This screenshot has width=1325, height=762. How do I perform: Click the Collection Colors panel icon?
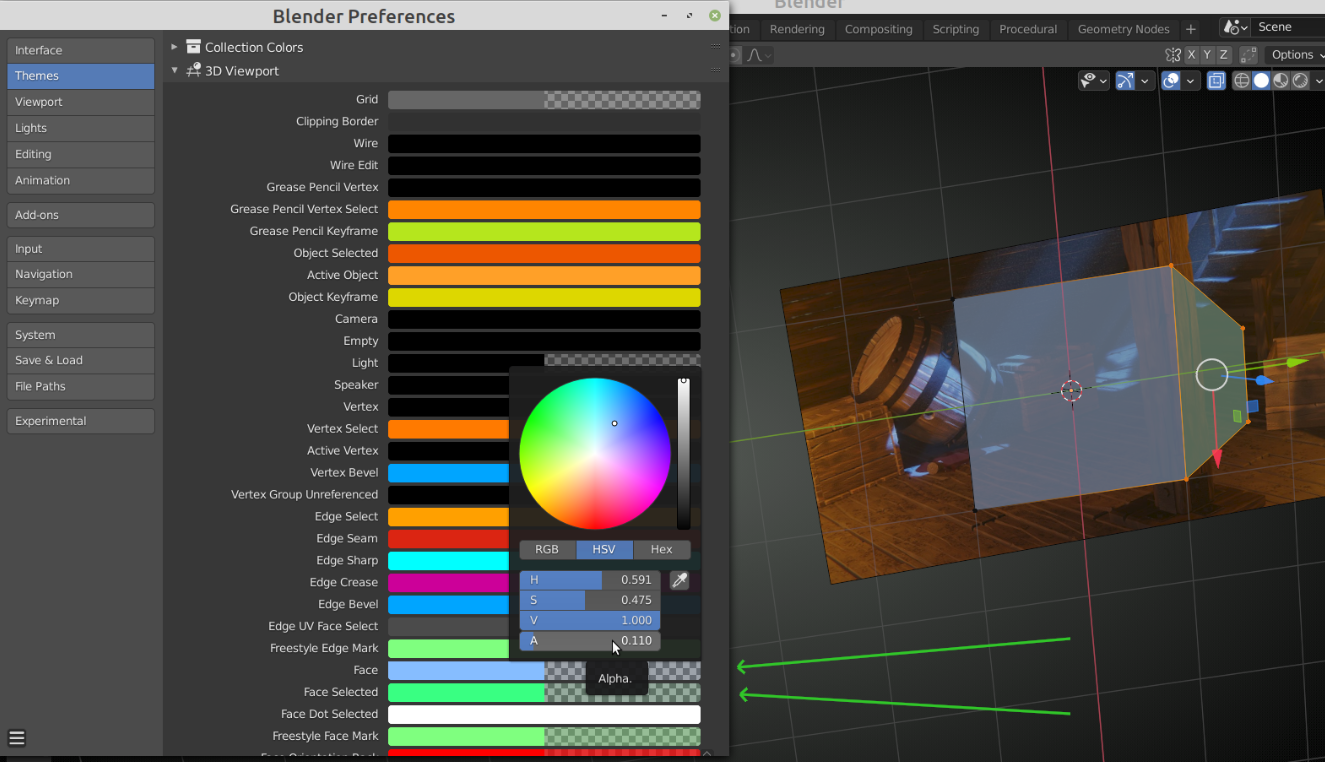[x=193, y=47]
